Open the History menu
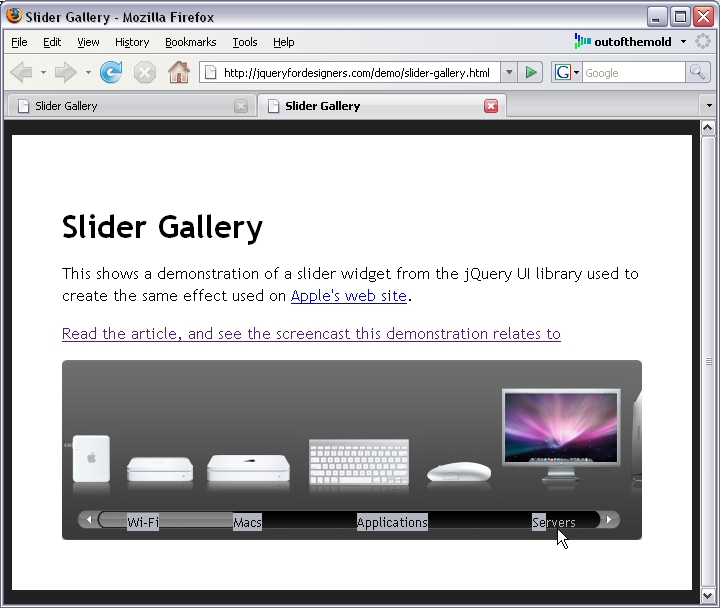This screenshot has height=608, width=720. (x=131, y=42)
